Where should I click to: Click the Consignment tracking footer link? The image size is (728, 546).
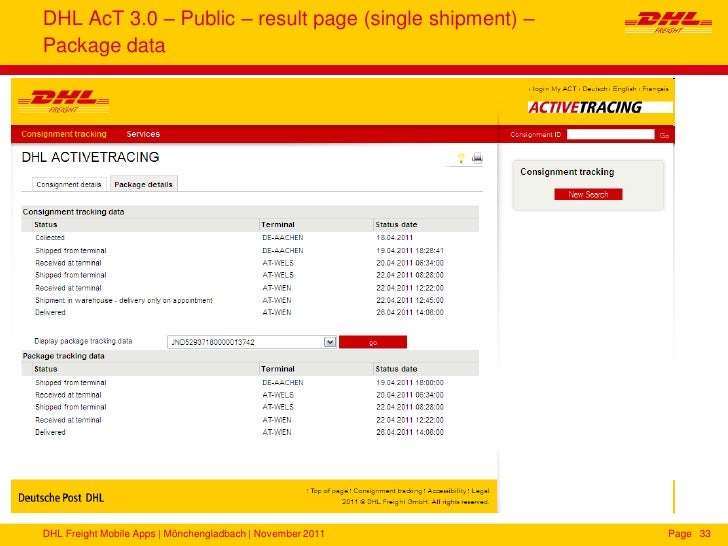coord(388,491)
